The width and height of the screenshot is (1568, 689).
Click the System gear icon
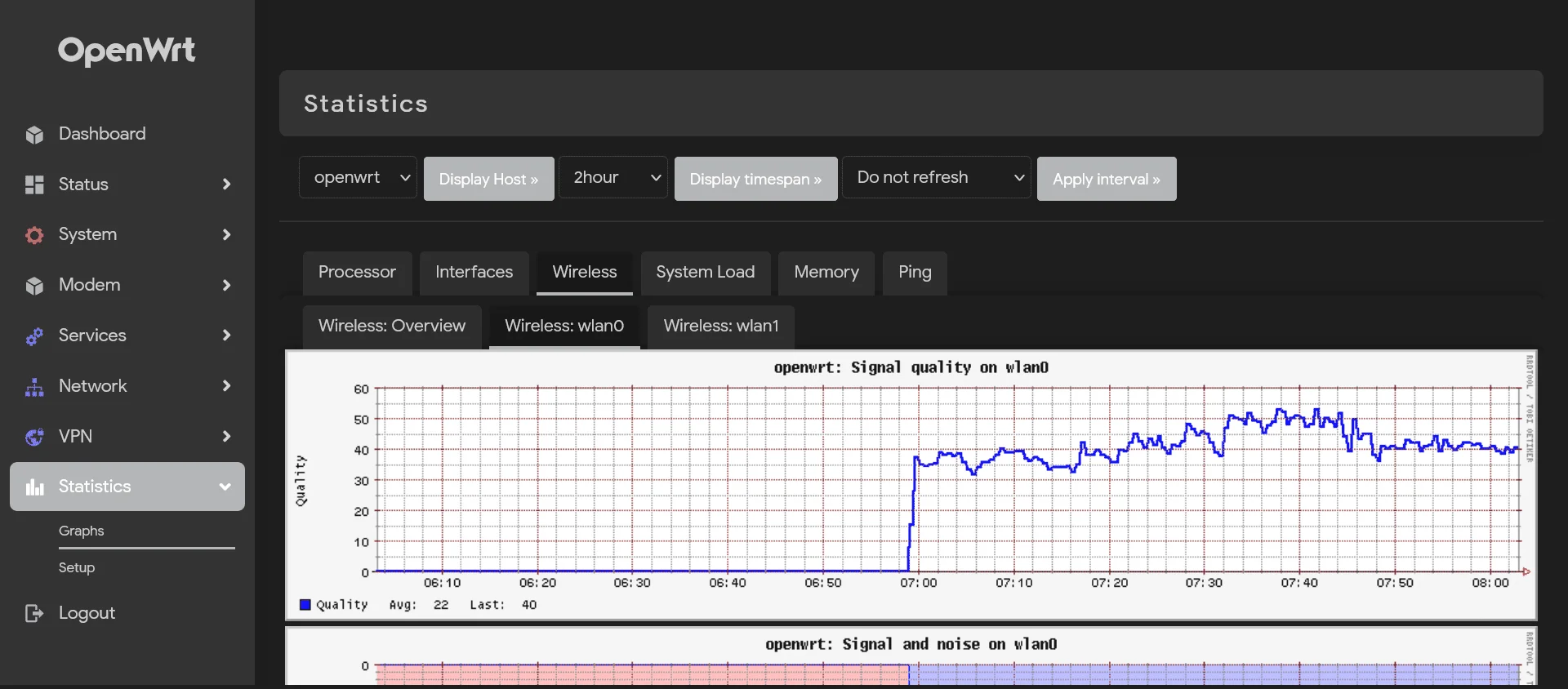click(x=34, y=235)
